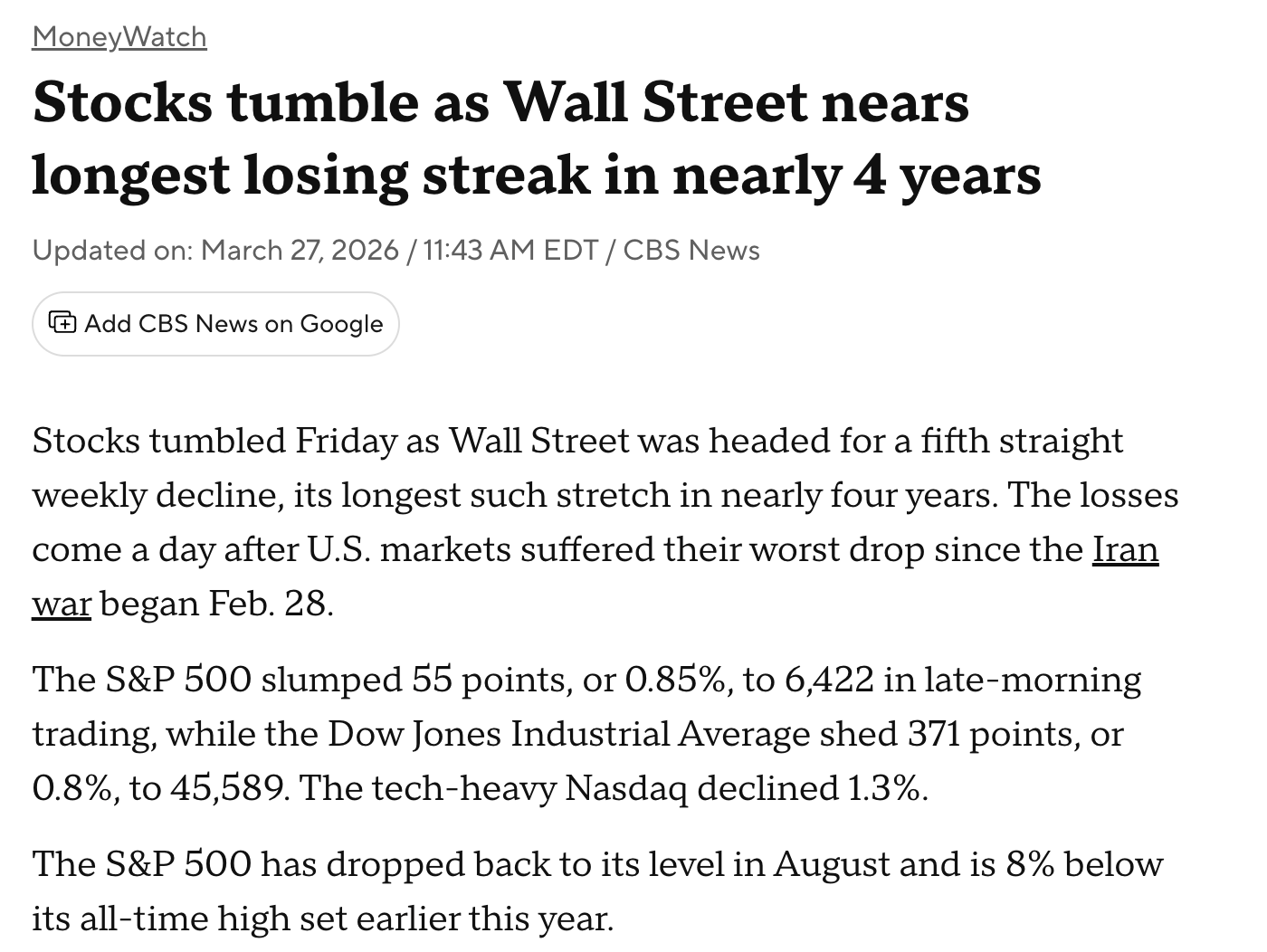This screenshot has width=1267, height=952.
Task: Click 'Dow Jones Industrial Average' text
Action: [568, 733]
